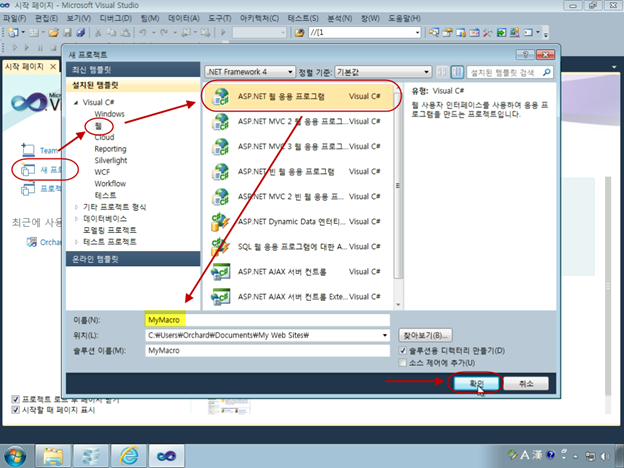The width and height of the screenshot is (624, 468).
Task: Click the crossed-tools Toolbox toolbar icon
Action: pos(488,32)
